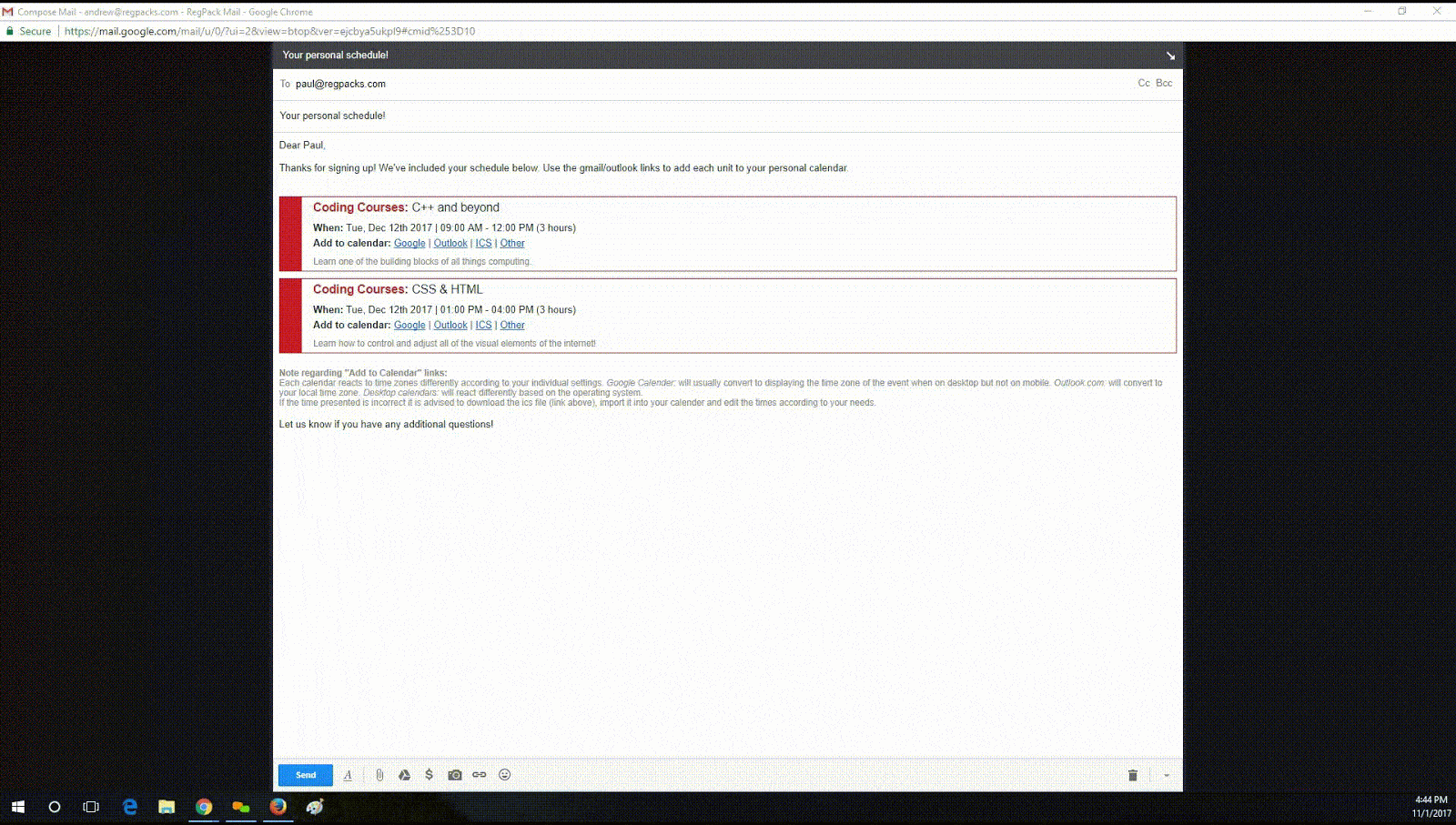Open the emoji picker smiley icon
This screenshot has height=825, width=1456.
click(x=505, y=775)
